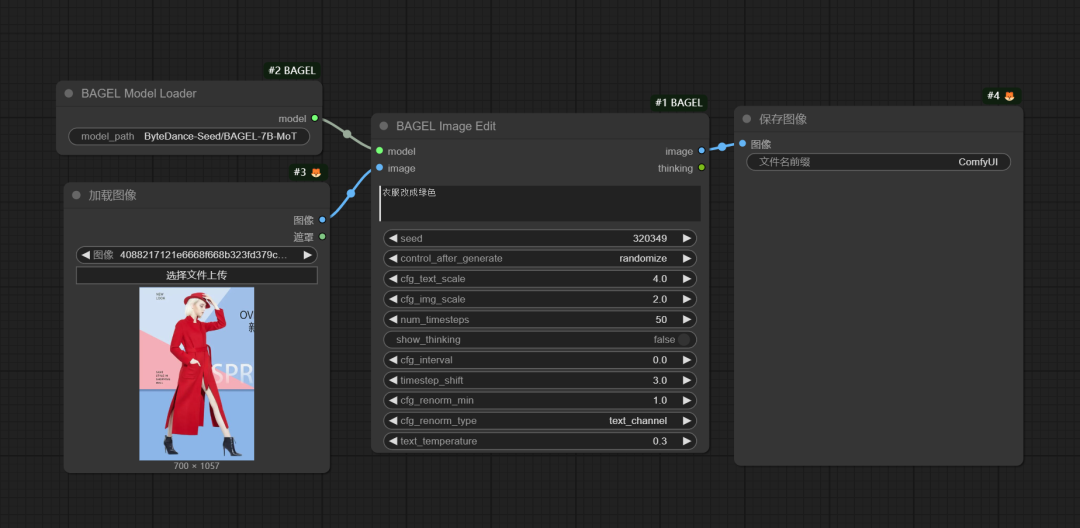Click the image output port on Image Edit
The image size is (1080, 528).
[701, 151]
